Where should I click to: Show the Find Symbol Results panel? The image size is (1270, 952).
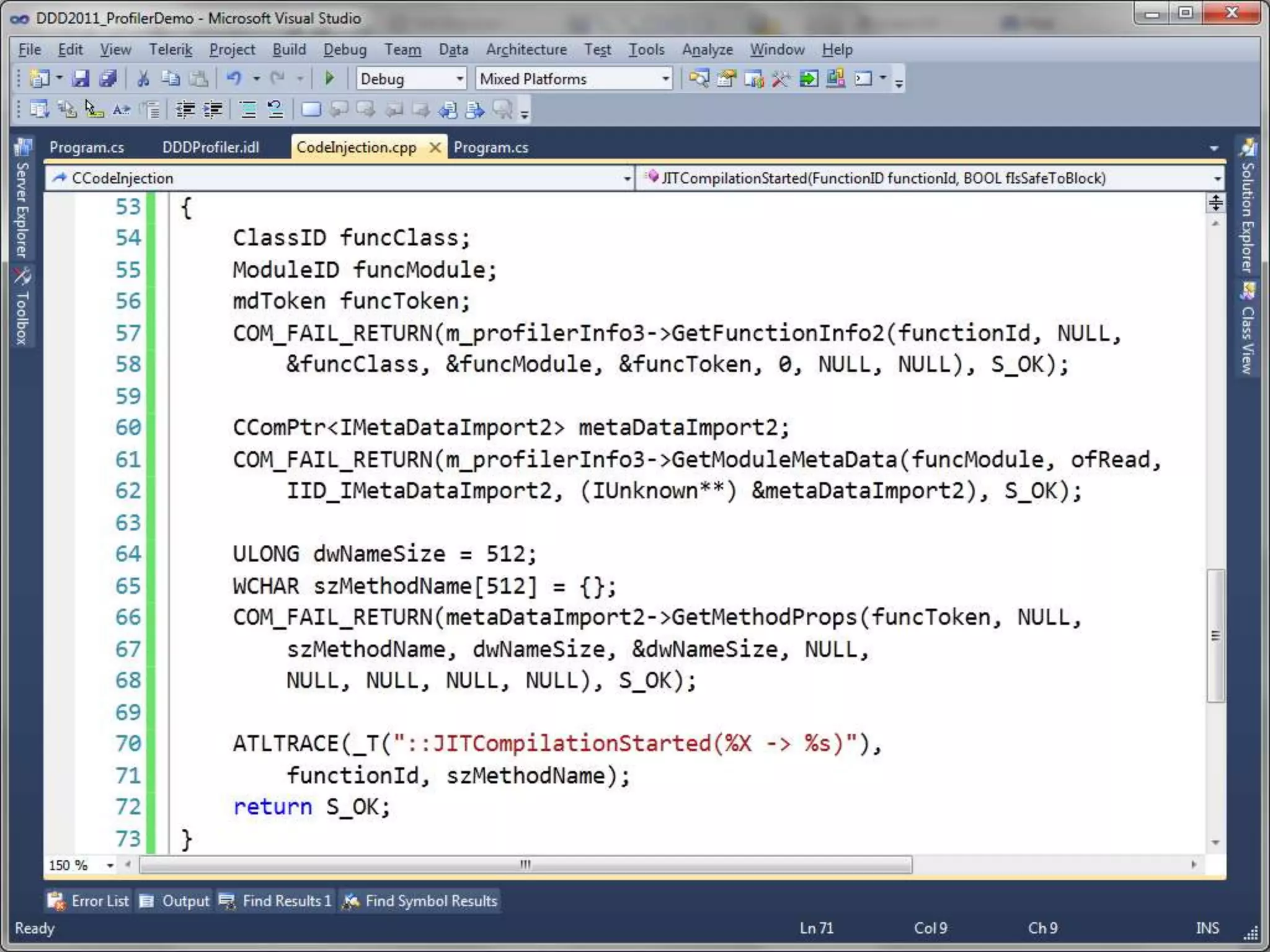point(420,901)
